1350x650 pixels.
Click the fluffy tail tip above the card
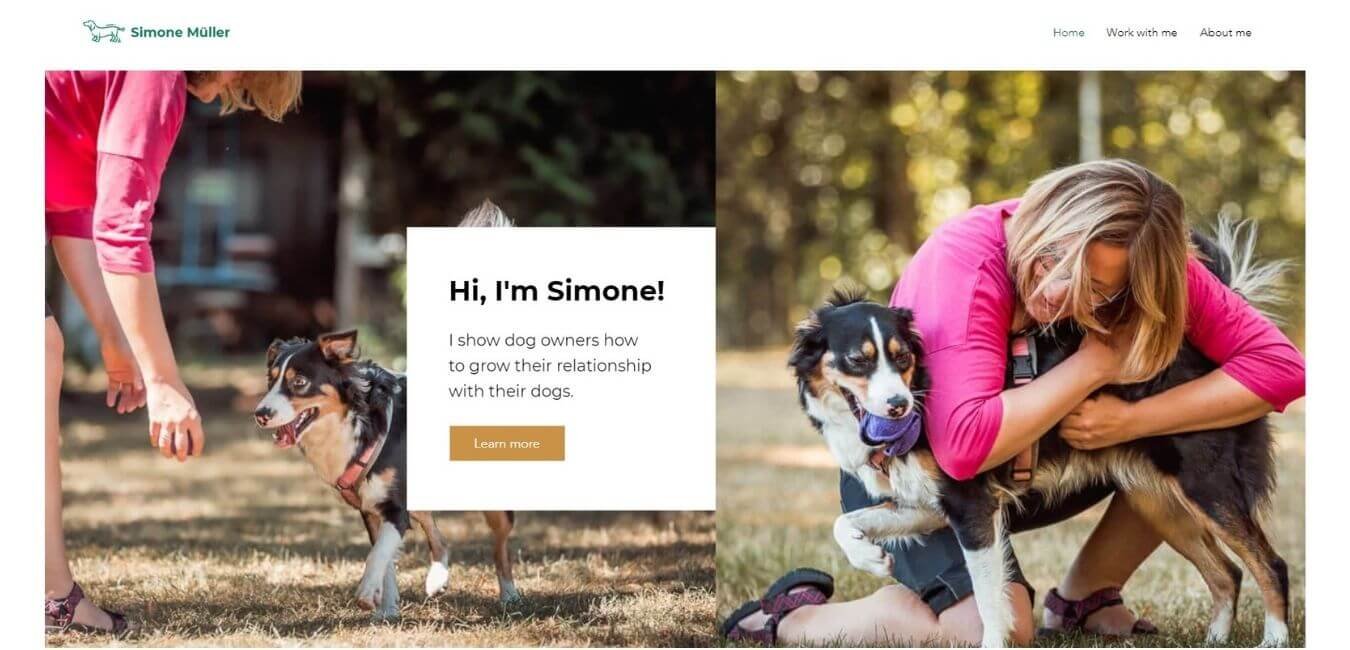click(487, 213)
